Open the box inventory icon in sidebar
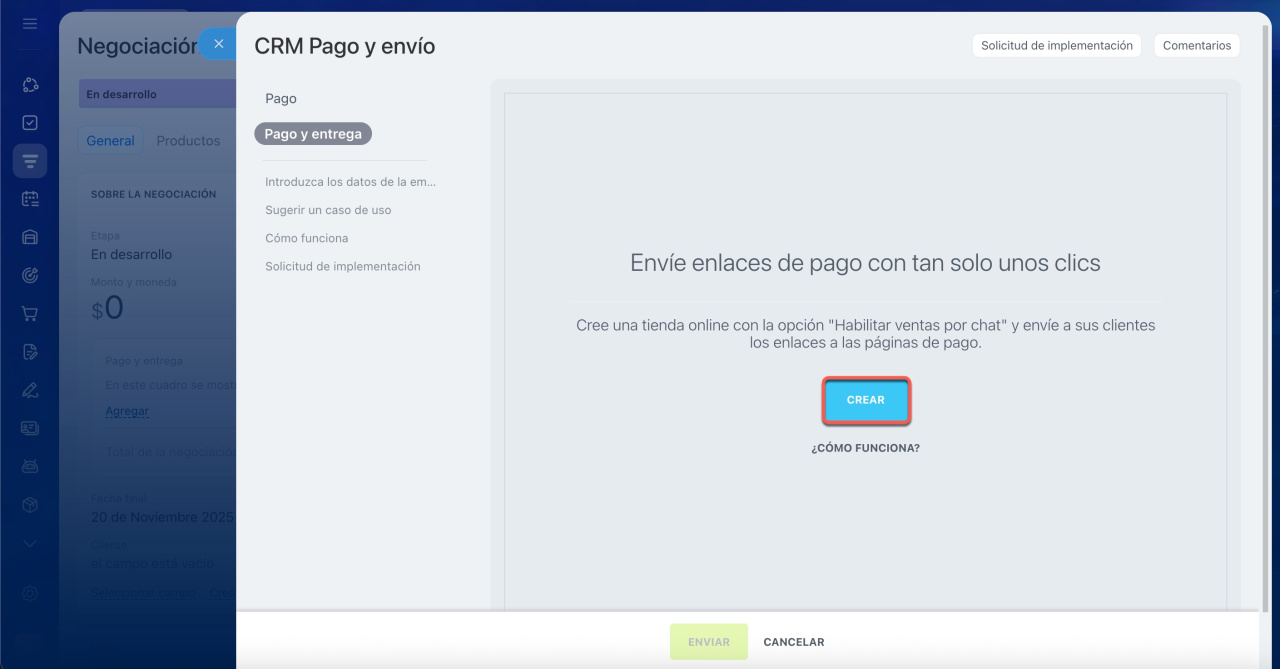The height and width of the screenshot is (669, 1280). (x=30, y=505)
